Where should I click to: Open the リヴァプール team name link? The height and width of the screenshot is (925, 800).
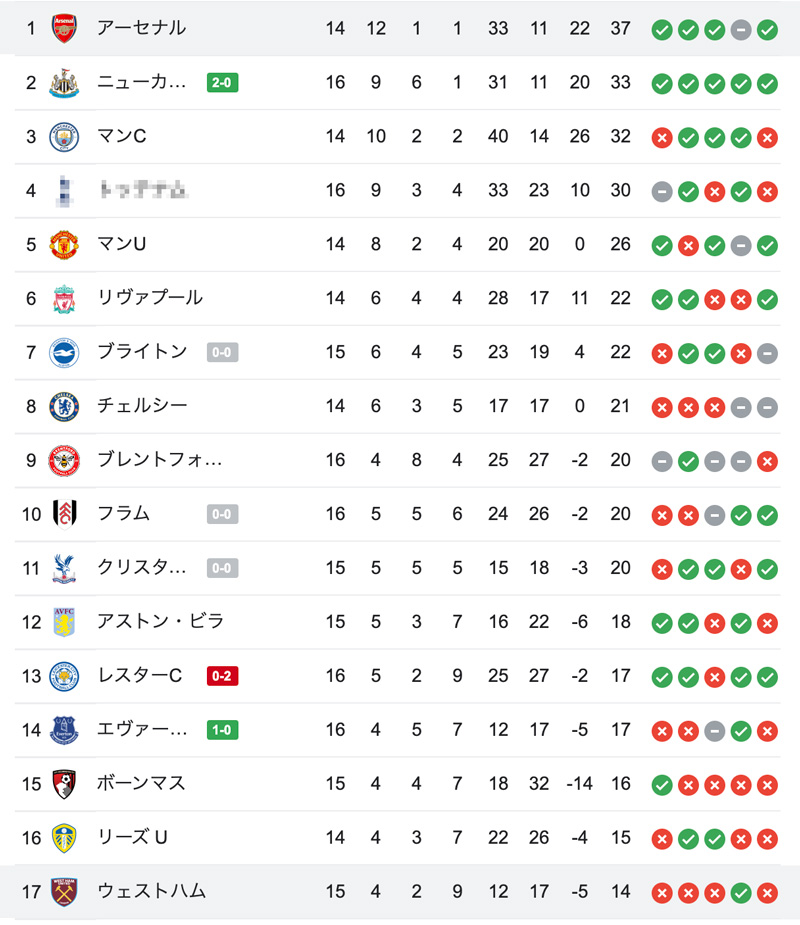pos(150,298)
